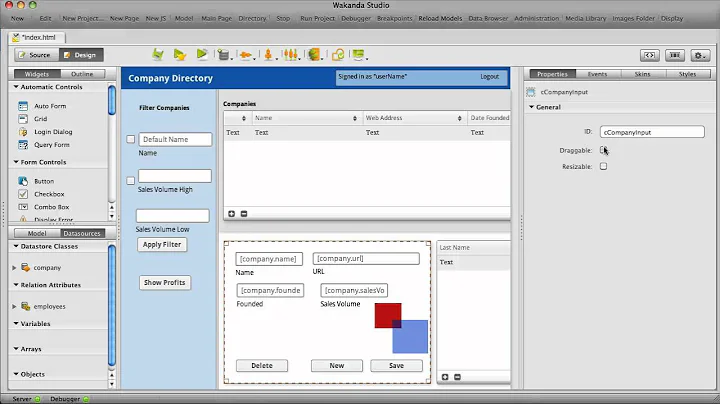Click the Logout link in the header
This screenshot has width=720, height=404.
(x=489, y=77)
